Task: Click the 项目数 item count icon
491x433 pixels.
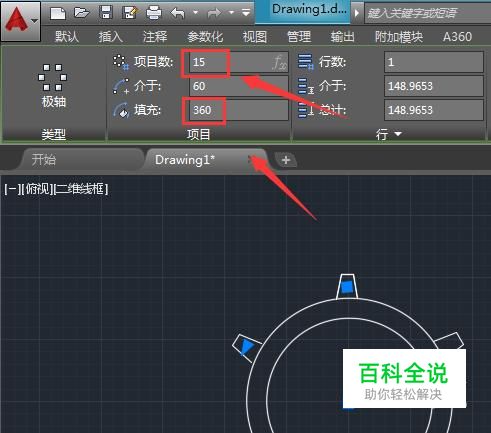Action: pos(121,62)
